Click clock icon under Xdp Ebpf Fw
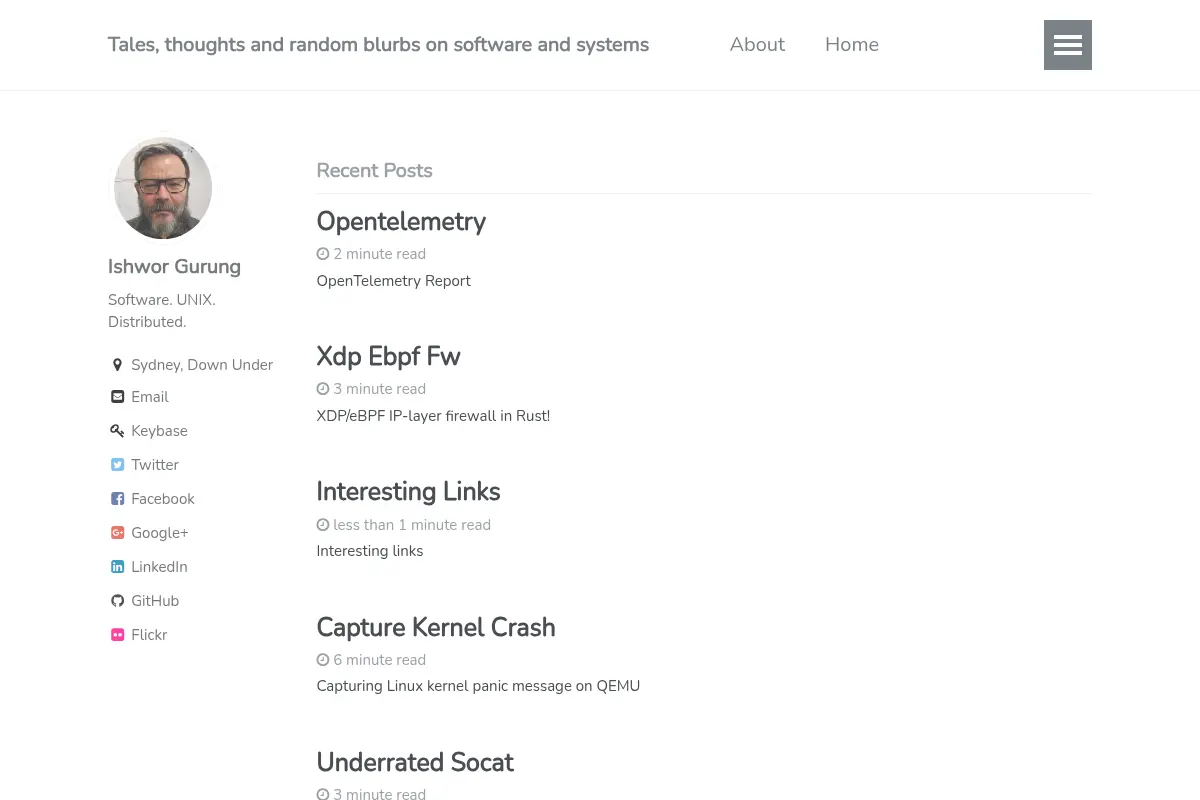This screenshot has width=1200, height=800. (323, 389)
